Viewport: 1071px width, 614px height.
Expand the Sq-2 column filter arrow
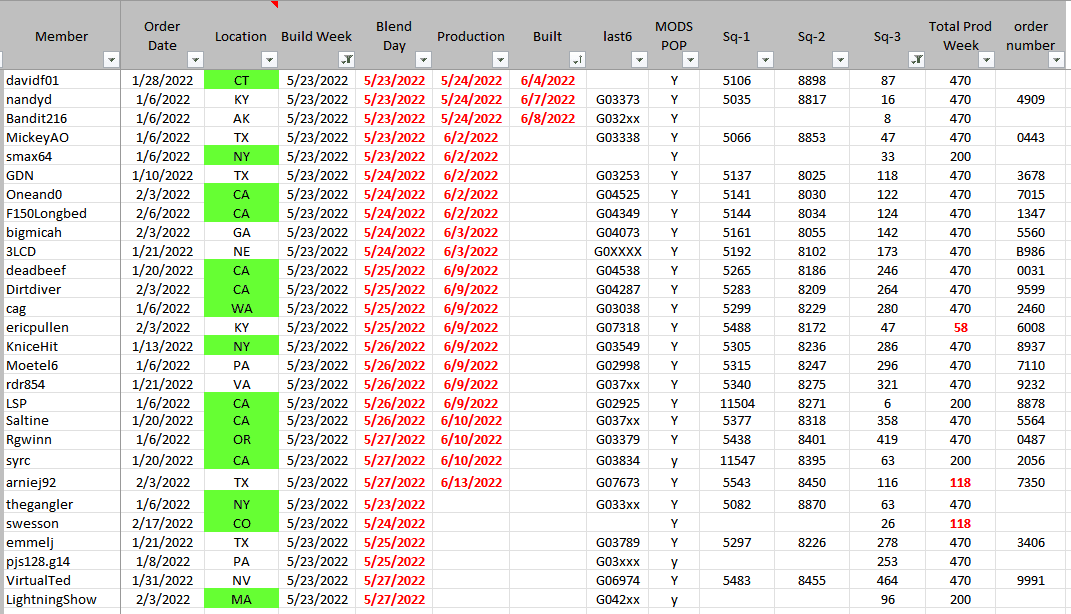tap(841, 60)
